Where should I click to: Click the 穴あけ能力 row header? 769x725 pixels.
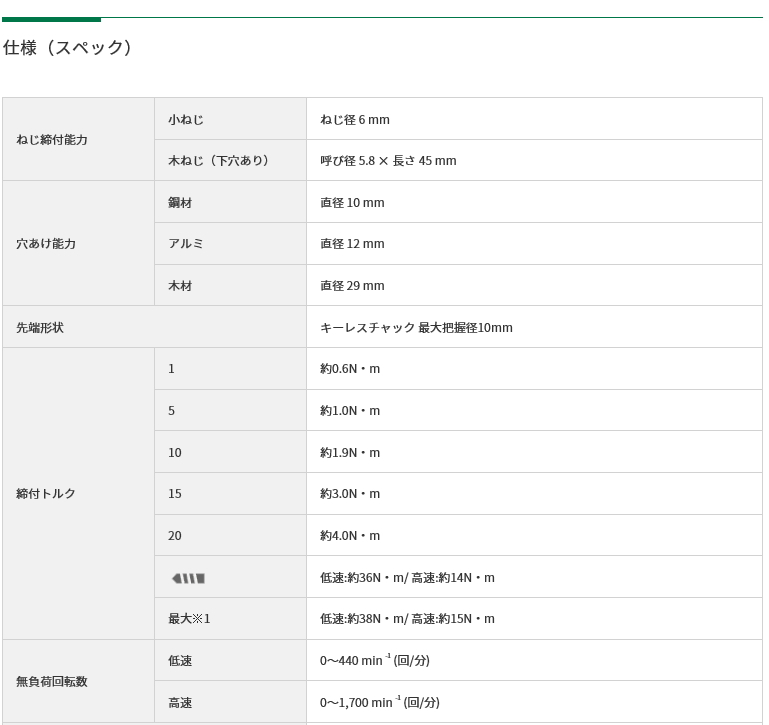(46, 244)
